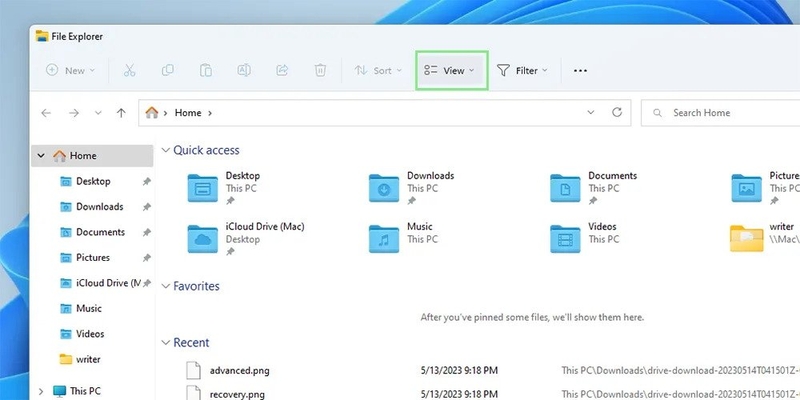This screenshot has width=800, height=400.
Task: Unpin Desktop from sidebar pin icon
Action: click(x=146, y=181)
